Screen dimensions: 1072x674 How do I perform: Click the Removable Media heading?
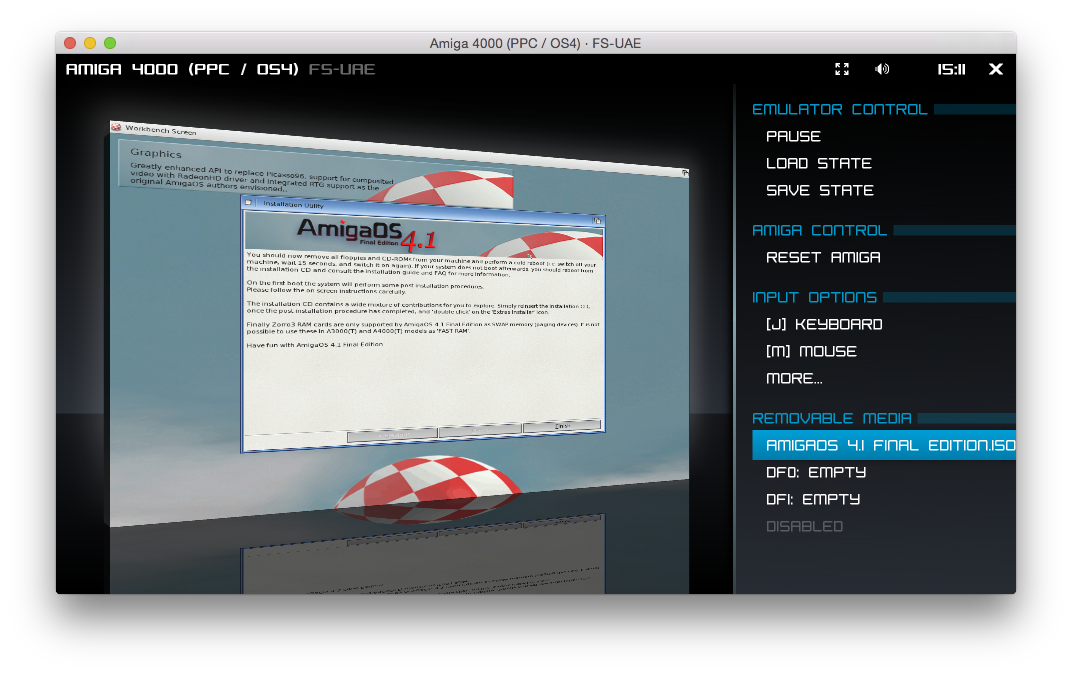(x=831, y=418)
